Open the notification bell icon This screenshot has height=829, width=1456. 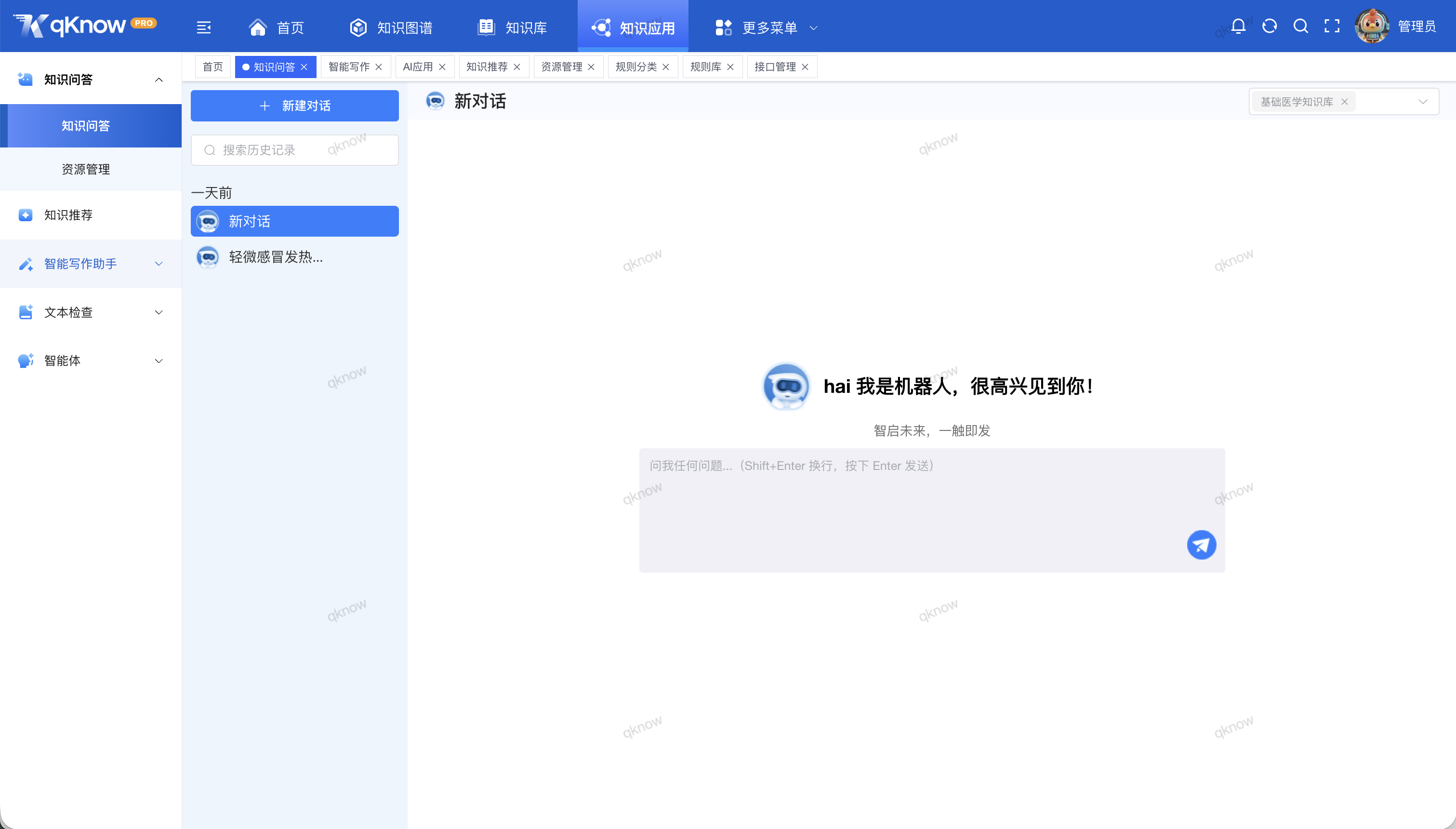pos(1239,26)
